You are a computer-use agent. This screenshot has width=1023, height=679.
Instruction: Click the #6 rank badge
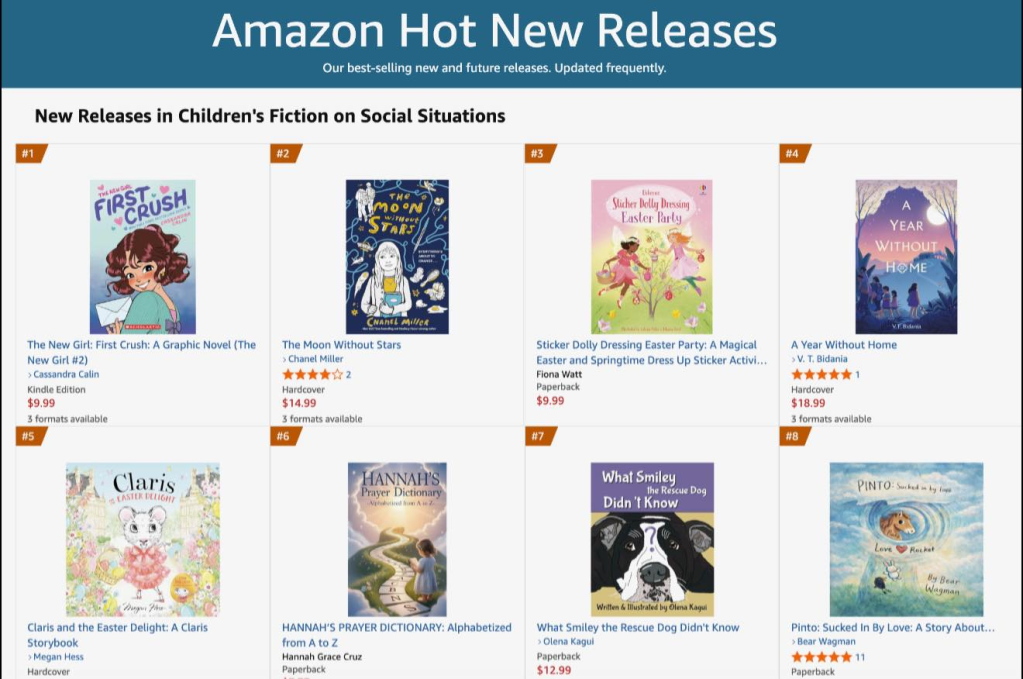pyautogui.click(x=284, y=436)
